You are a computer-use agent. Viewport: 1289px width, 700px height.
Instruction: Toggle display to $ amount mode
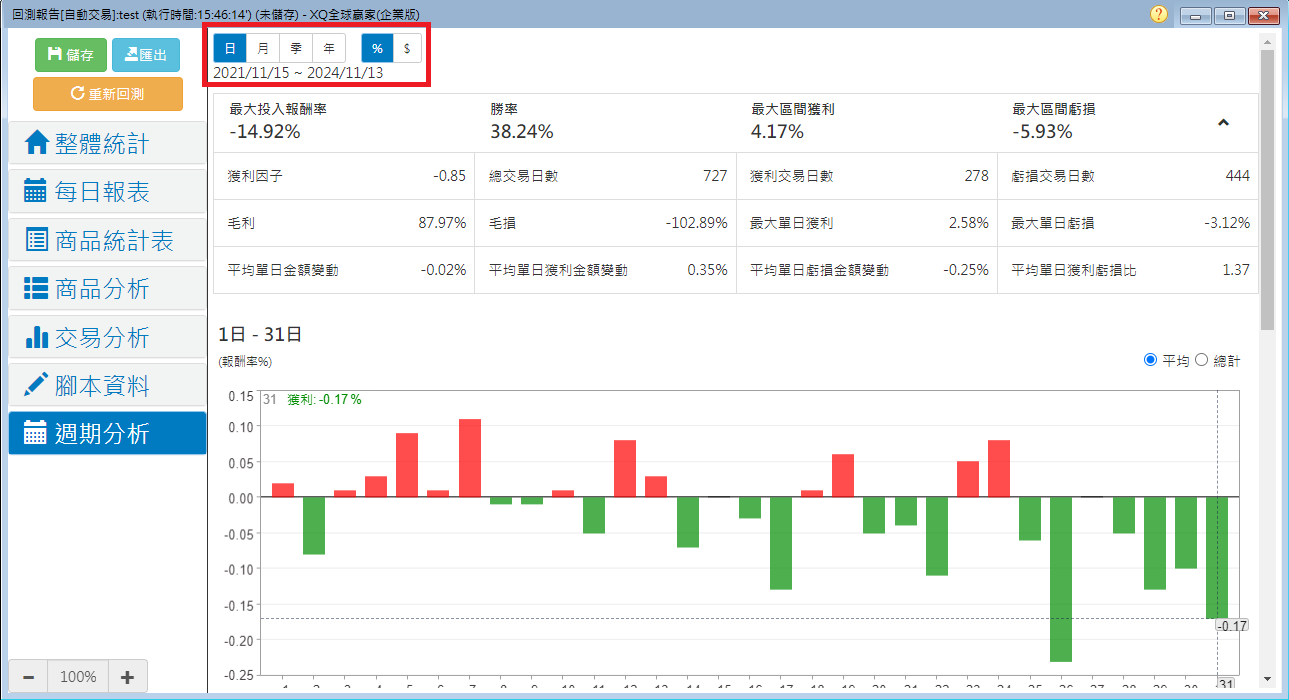coord(407,48)
